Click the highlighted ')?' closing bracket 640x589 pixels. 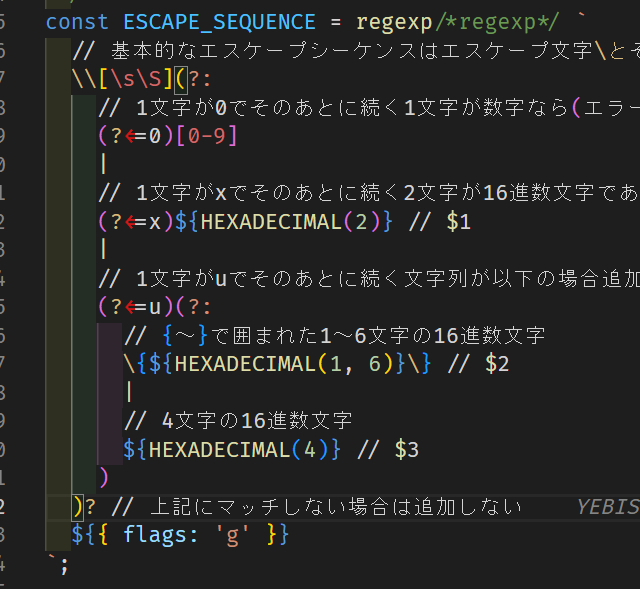[84, 507]
